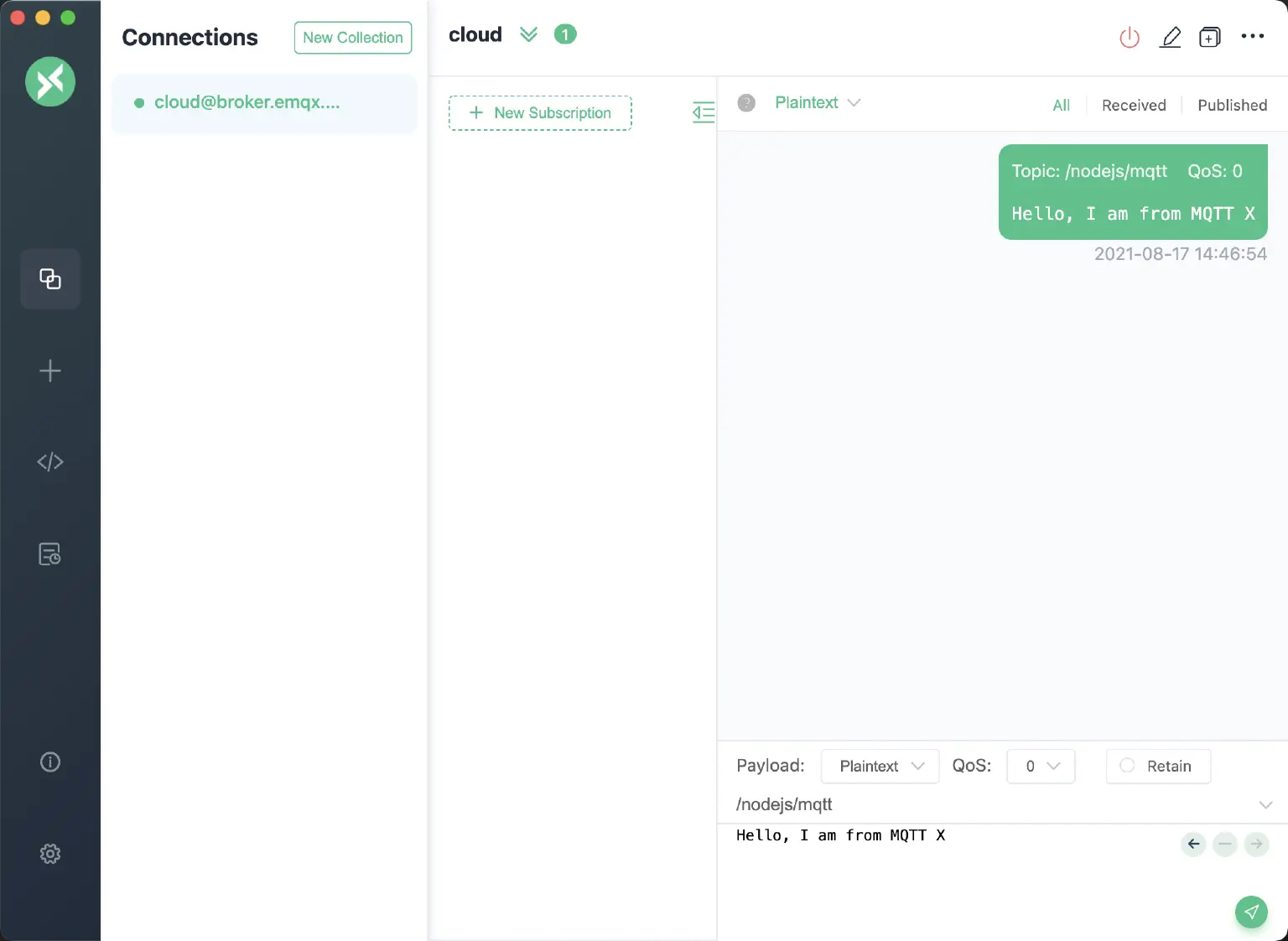This screenshot has width=1288, height=941.
Task: Collapse the subscriptions panel with the indent icon
Action: [704, 112]
